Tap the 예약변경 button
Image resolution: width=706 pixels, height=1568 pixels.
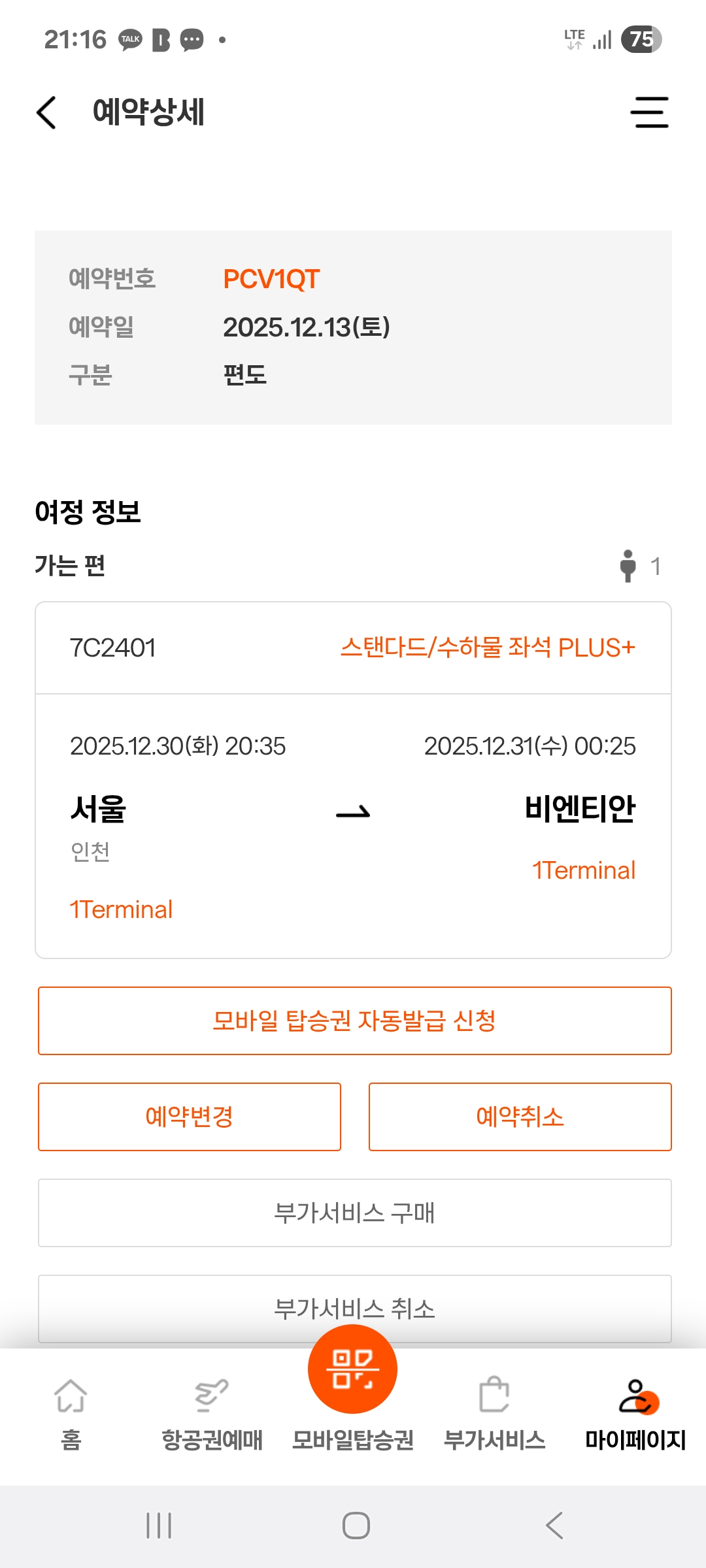[x=190, y=1117]
